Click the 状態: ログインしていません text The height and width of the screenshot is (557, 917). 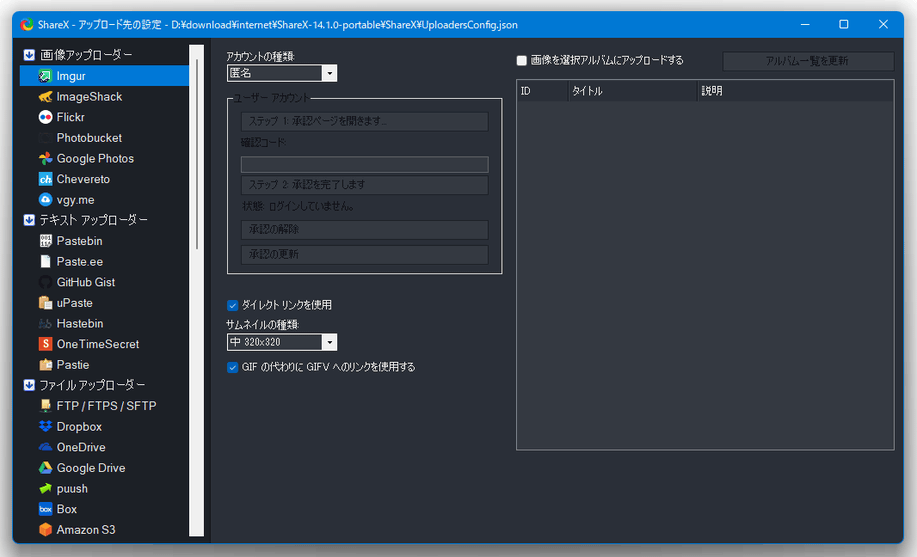[298, 207]
